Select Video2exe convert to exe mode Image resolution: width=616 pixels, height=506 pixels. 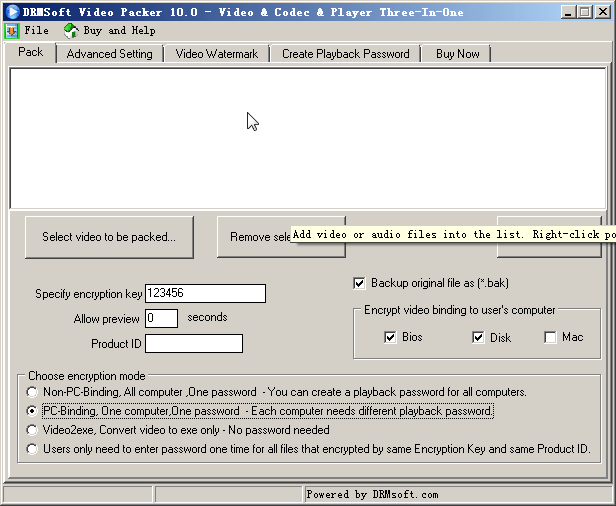pos(32,430)
